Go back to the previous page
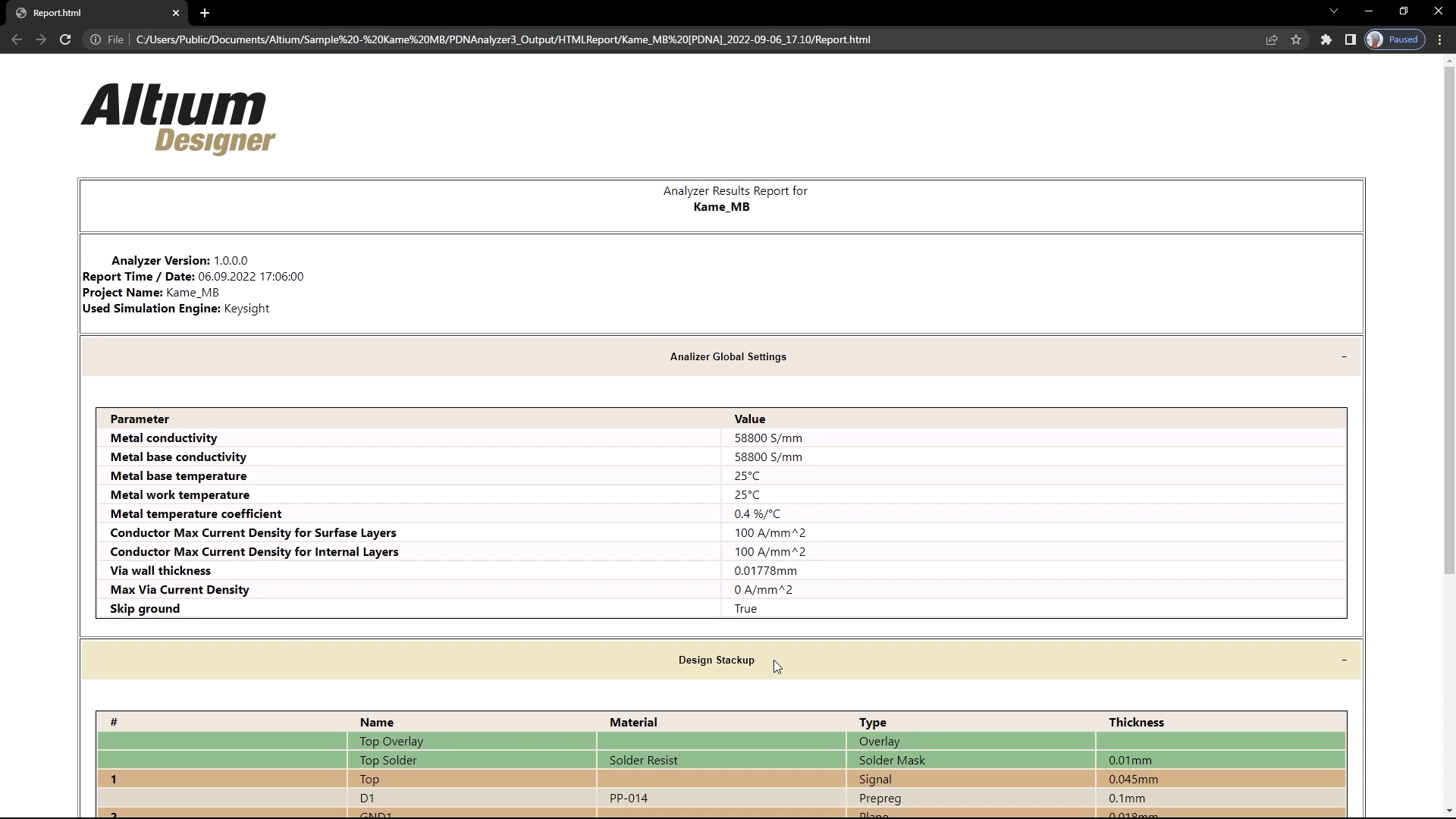 (x=17, y=39)
